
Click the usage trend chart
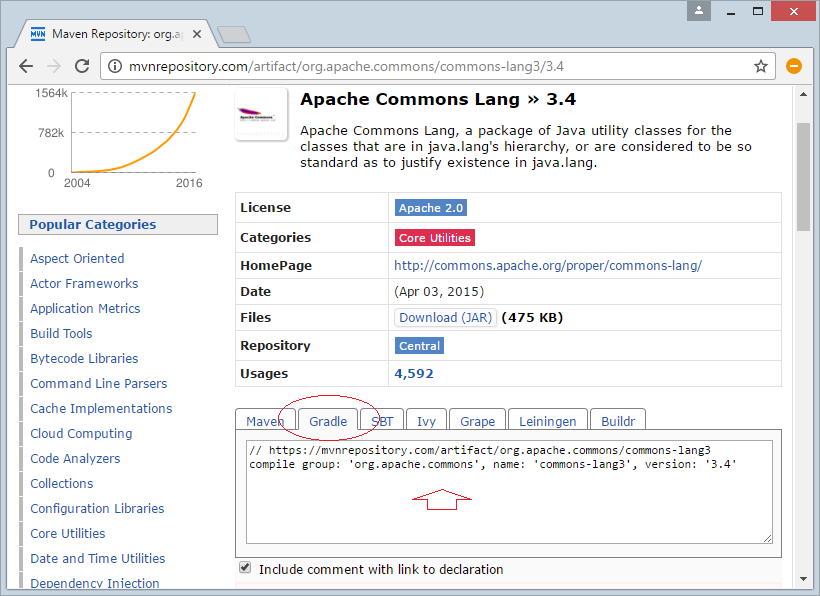(119, 139)
